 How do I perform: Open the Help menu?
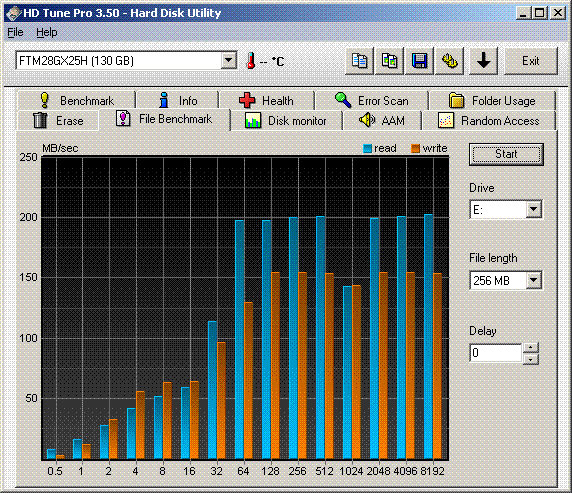(47, 32)
